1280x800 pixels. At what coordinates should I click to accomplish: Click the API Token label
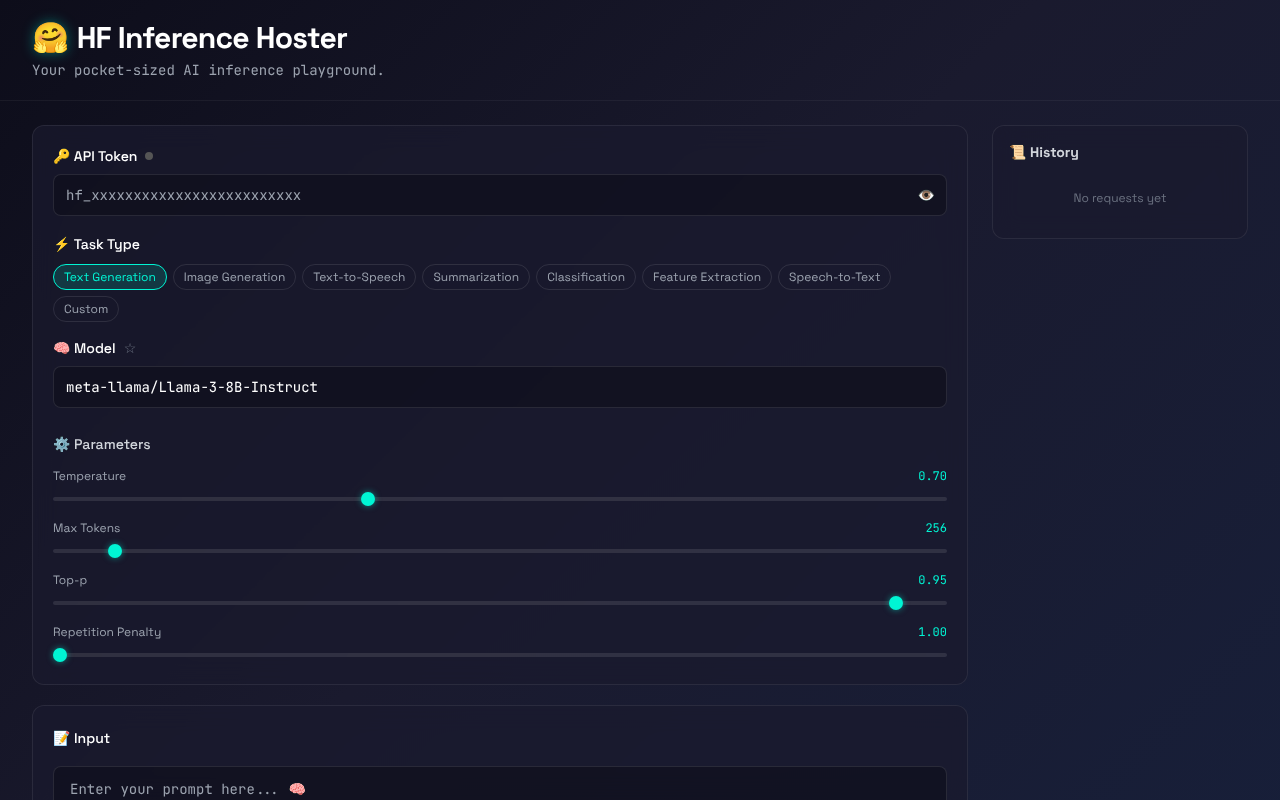[x=95, y=156]
